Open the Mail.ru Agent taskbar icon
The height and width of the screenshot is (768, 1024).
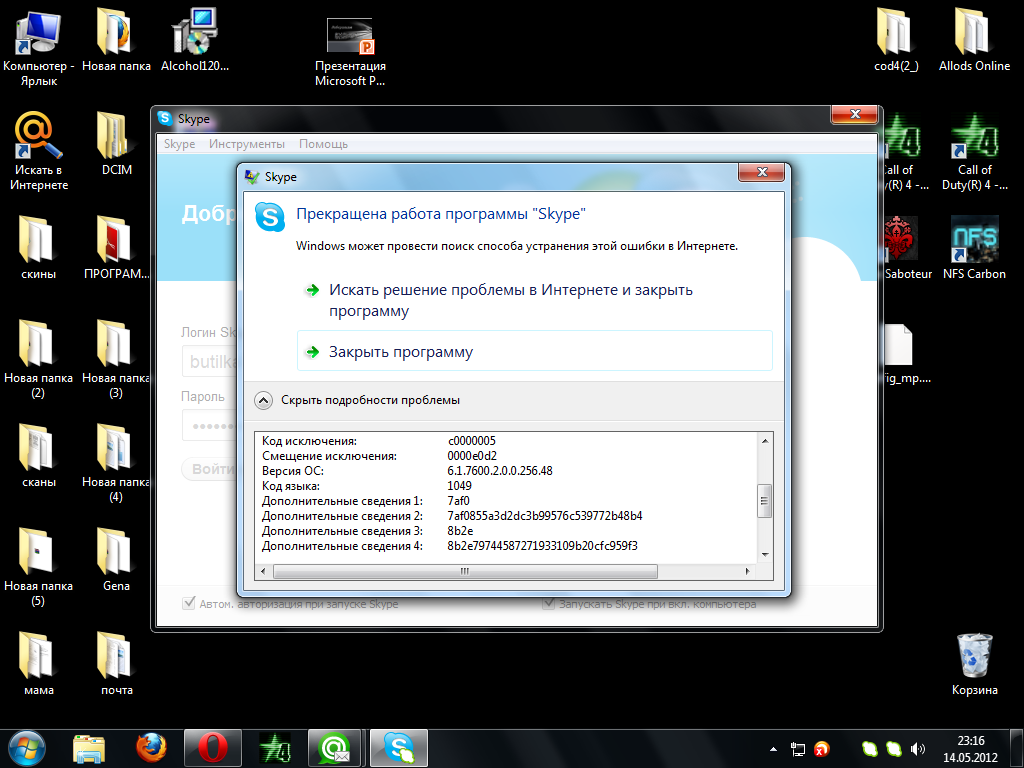pos(334,748)
